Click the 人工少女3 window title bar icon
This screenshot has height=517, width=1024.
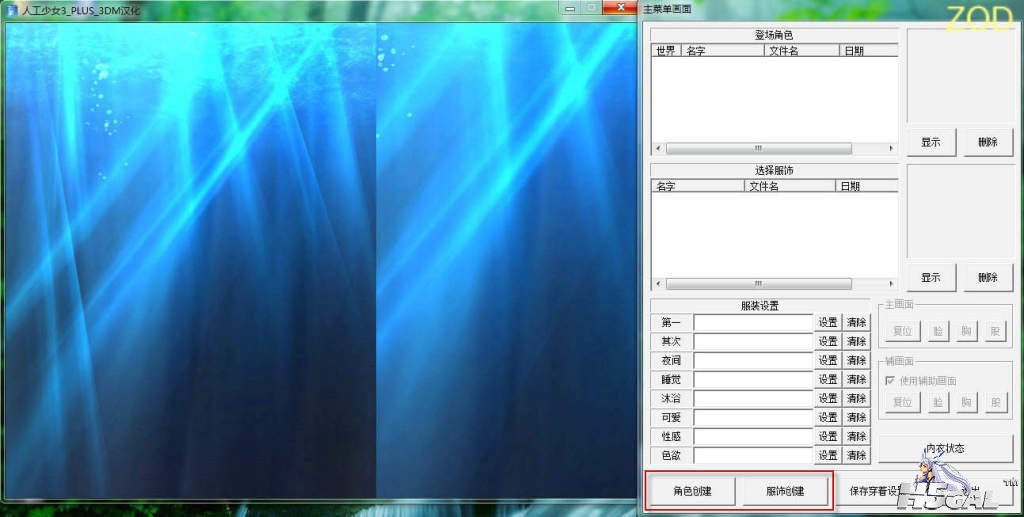[12, 10]
